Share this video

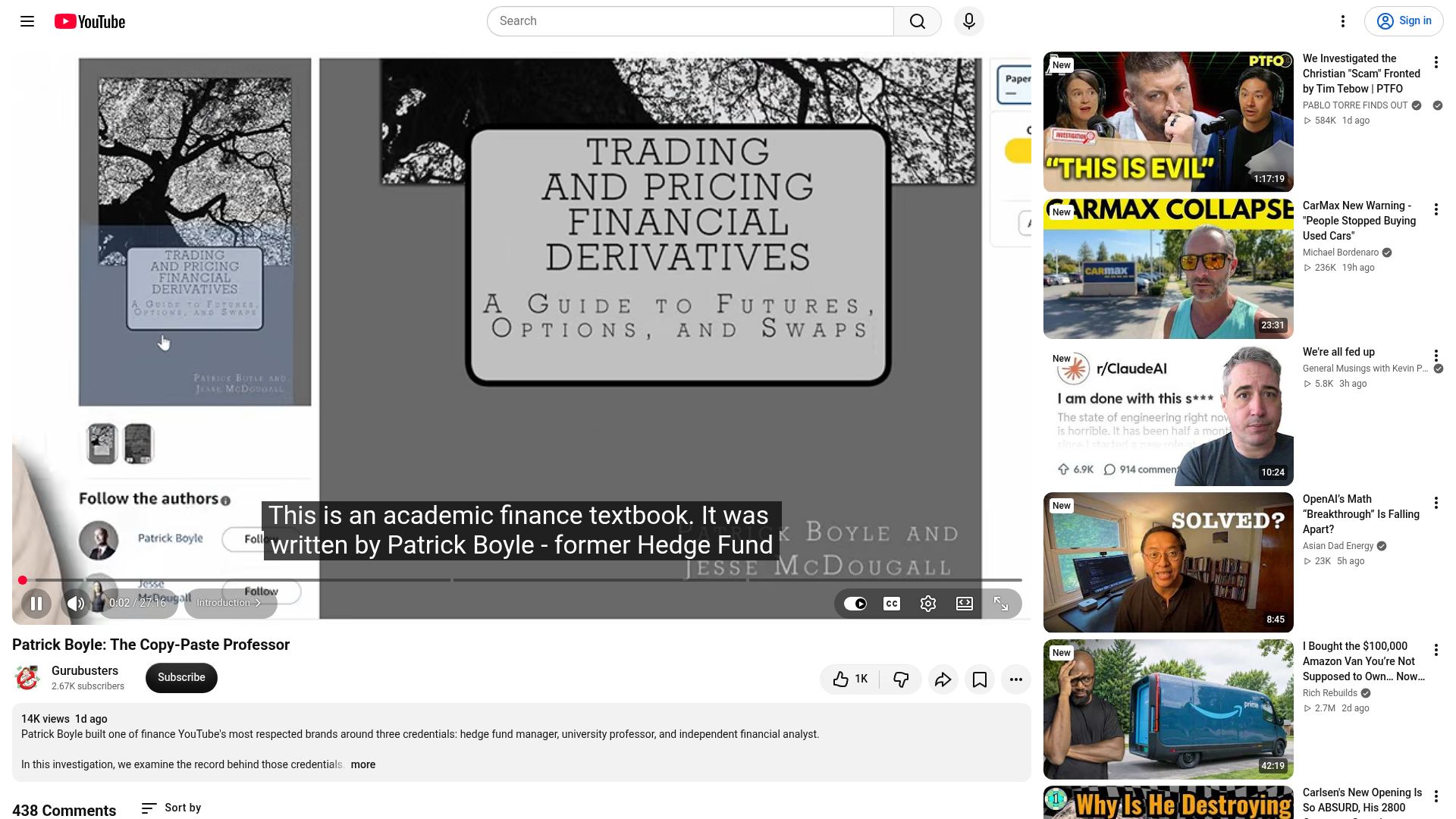(x=943, y=679)
